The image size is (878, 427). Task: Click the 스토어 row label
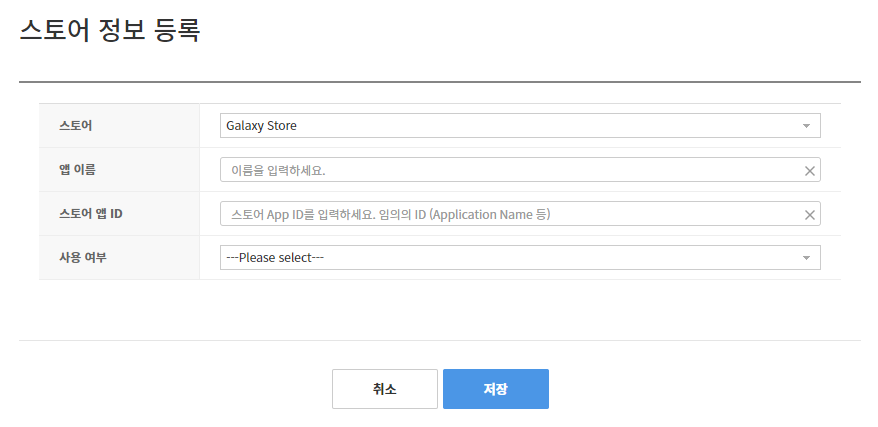tap(76, 126)
